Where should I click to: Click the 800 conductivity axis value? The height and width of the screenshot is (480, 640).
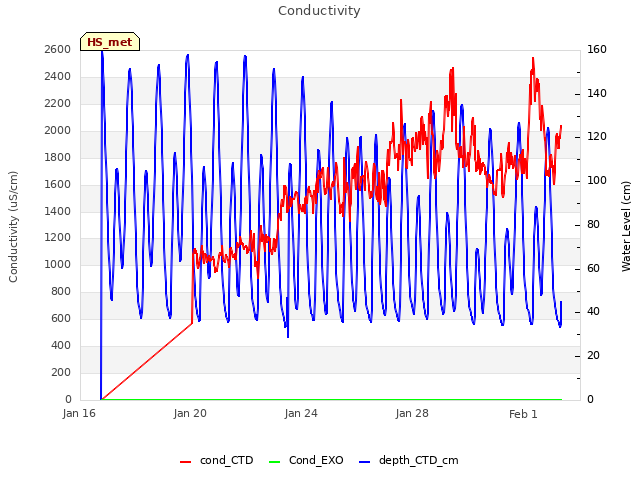coord(61,291)
